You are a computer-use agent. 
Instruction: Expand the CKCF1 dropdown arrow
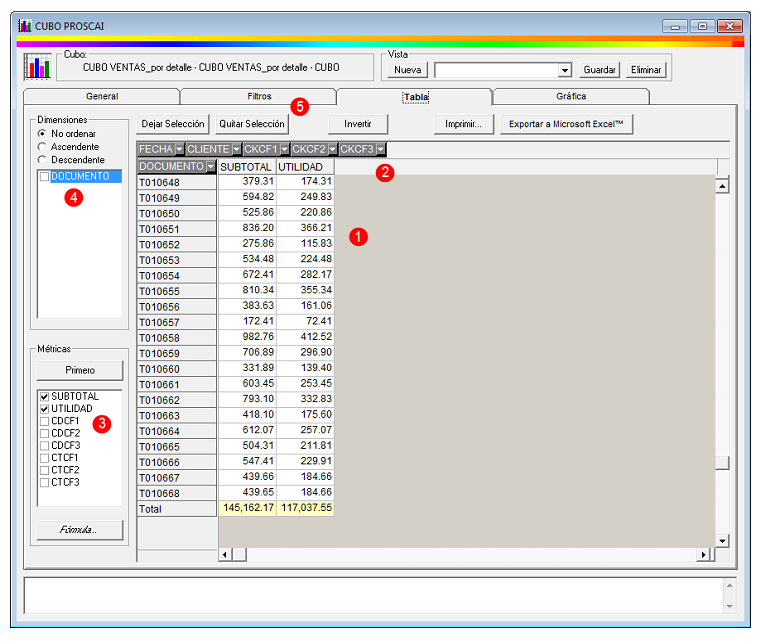285,149
